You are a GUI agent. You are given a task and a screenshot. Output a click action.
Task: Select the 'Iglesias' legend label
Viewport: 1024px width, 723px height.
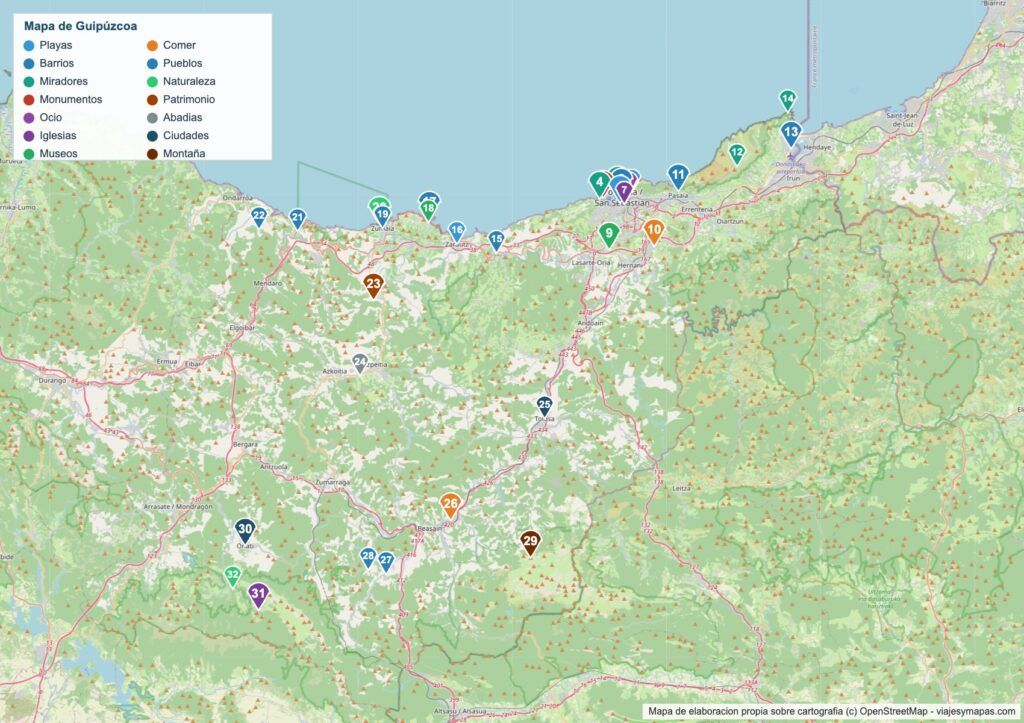tap(58, 136)
